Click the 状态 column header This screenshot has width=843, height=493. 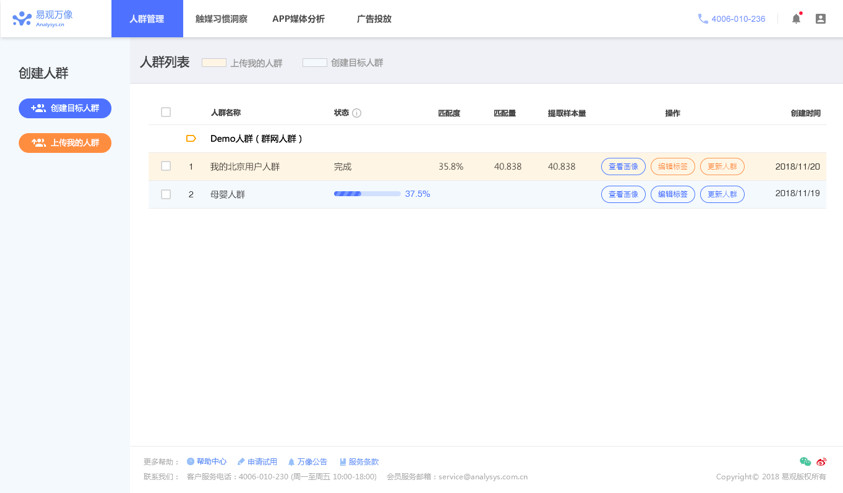click(x=341, y=112)
